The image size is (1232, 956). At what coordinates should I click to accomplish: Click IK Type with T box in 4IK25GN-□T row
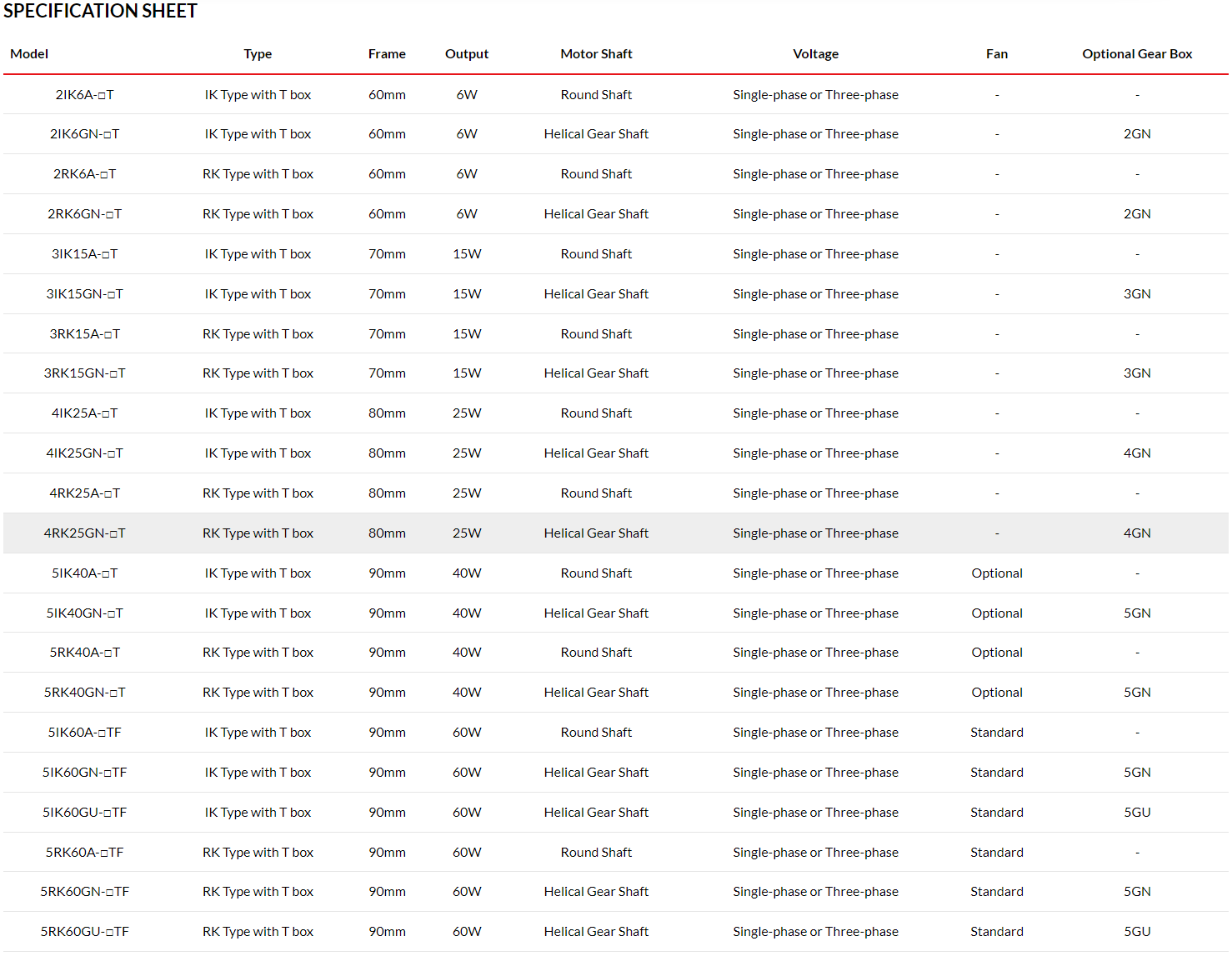[x=258, y=453]
